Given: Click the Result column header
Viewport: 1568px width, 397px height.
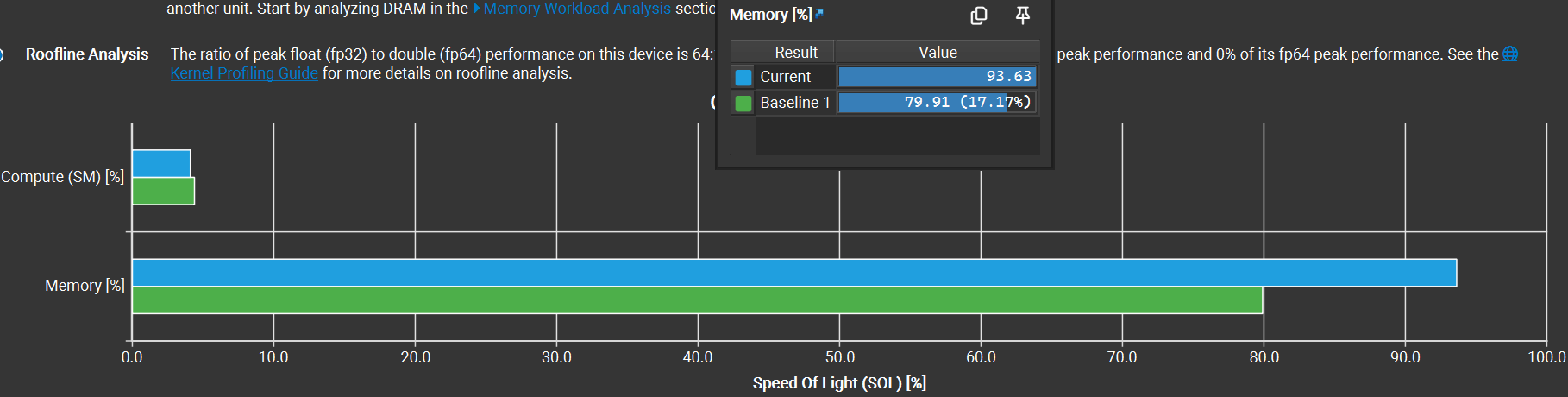Looking at the screenshot, I should pos(795,53).
